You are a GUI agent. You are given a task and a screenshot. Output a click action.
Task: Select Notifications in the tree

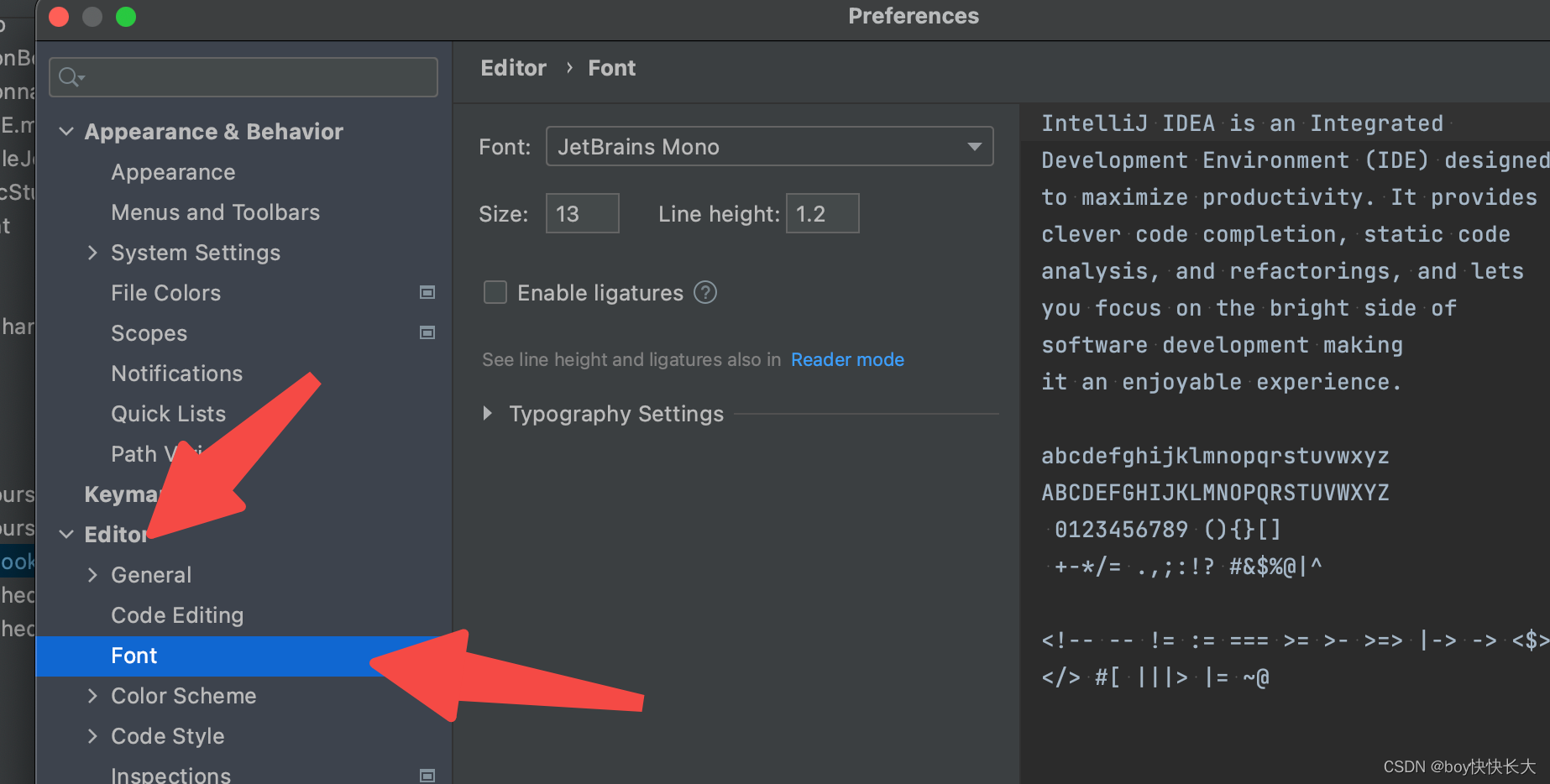176,374
